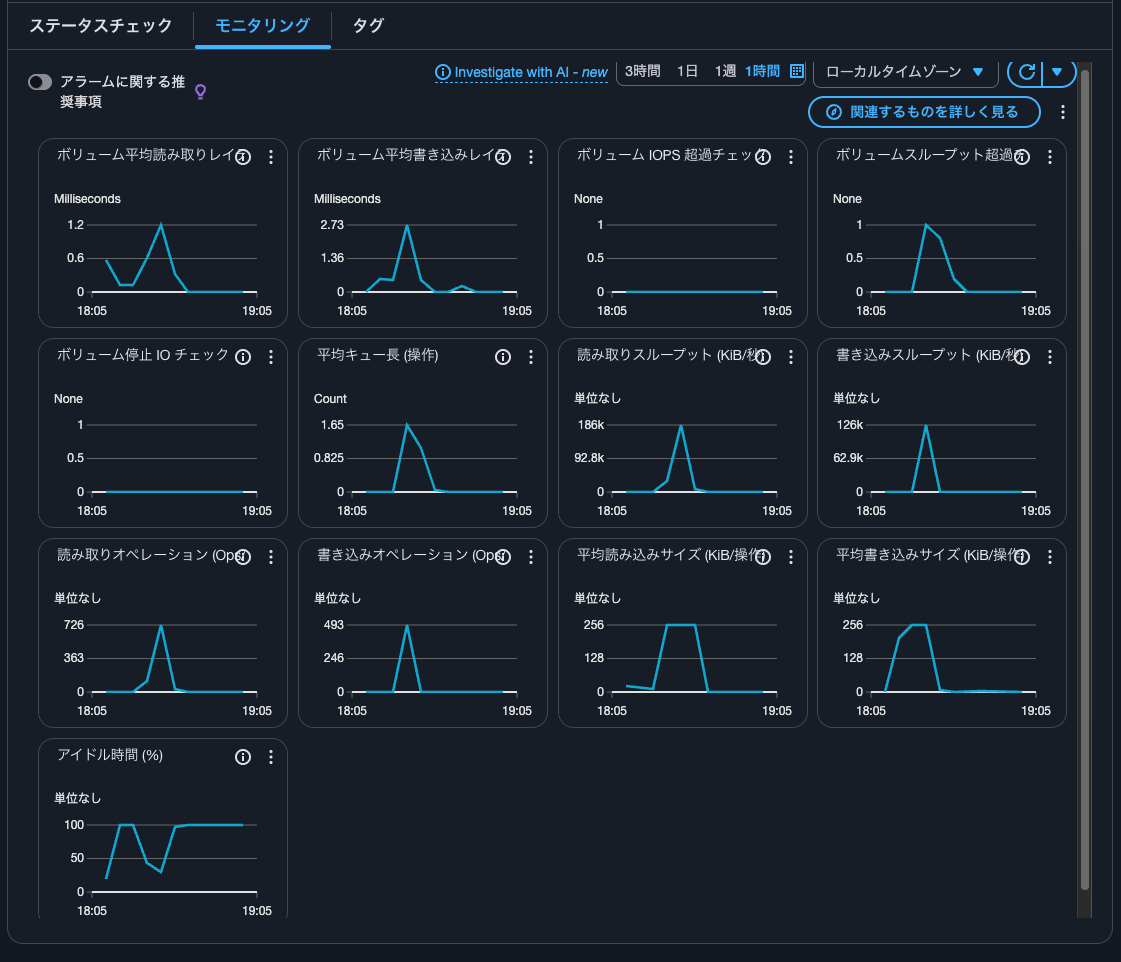
Task: Open three-dot menu on 書き込みオペレーション chart
Action: click(x=530, y=557)
